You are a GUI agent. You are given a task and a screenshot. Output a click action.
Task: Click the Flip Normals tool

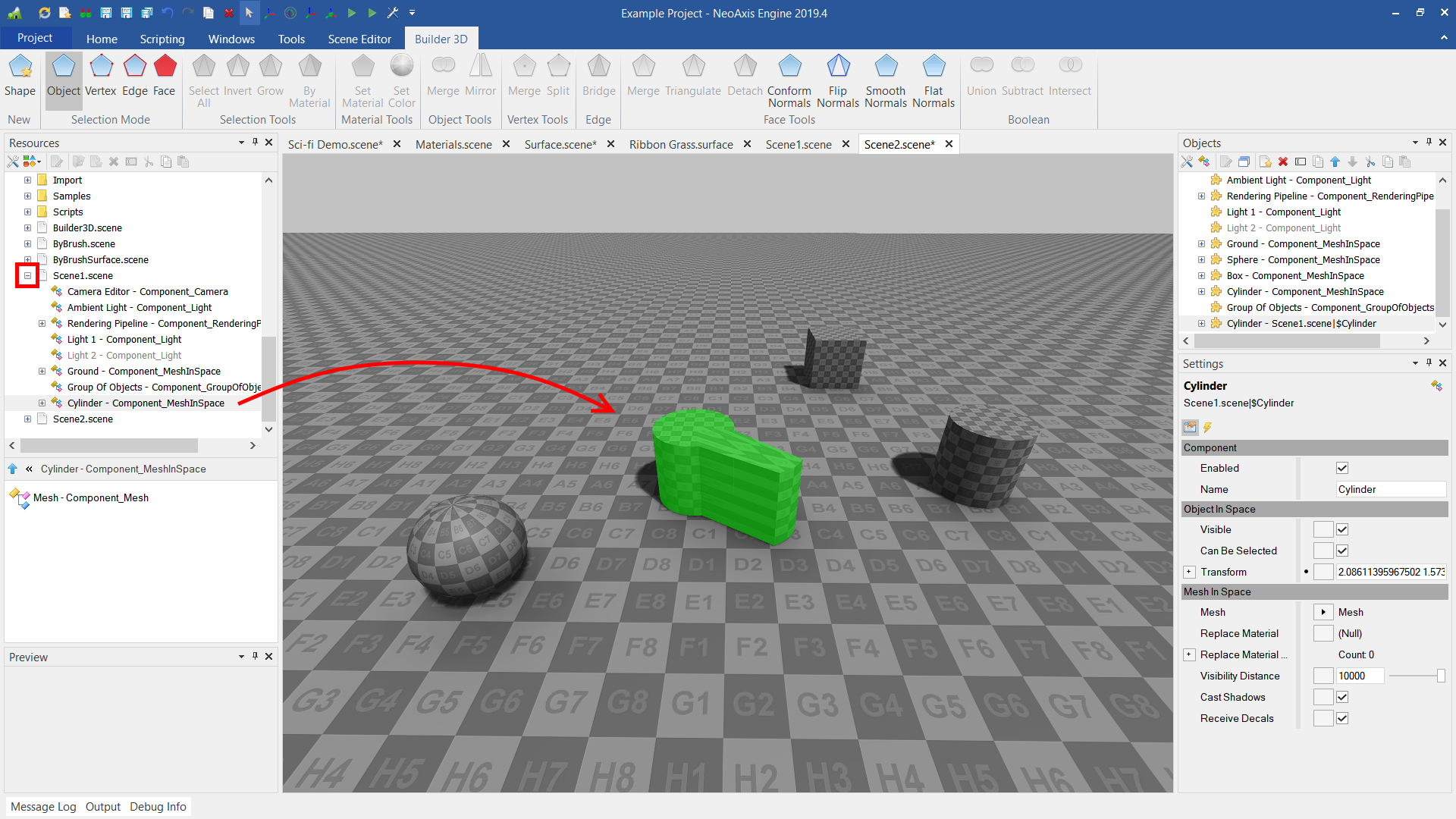point(837,80)
